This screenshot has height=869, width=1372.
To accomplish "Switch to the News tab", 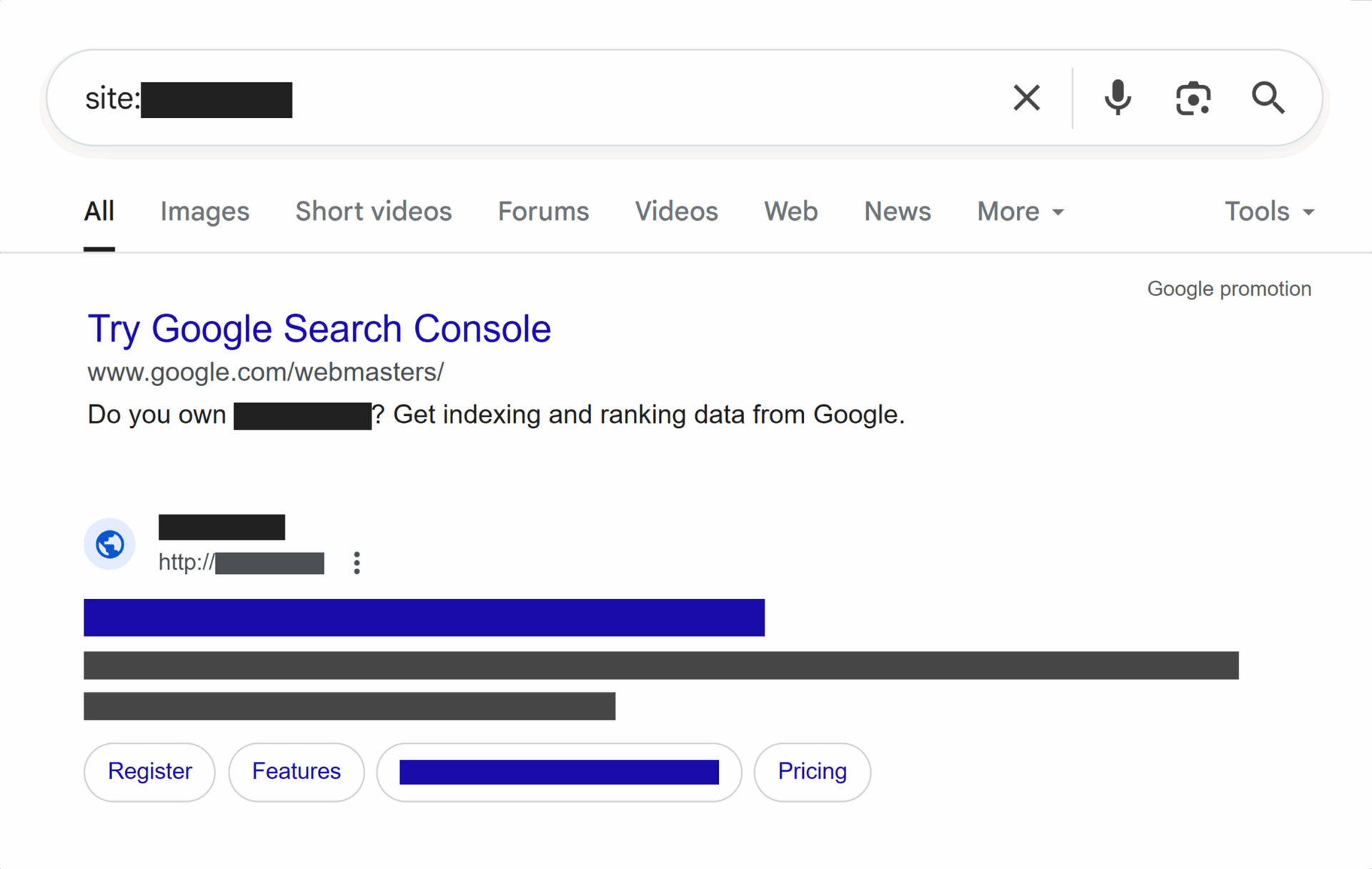I will pos(898,212).
